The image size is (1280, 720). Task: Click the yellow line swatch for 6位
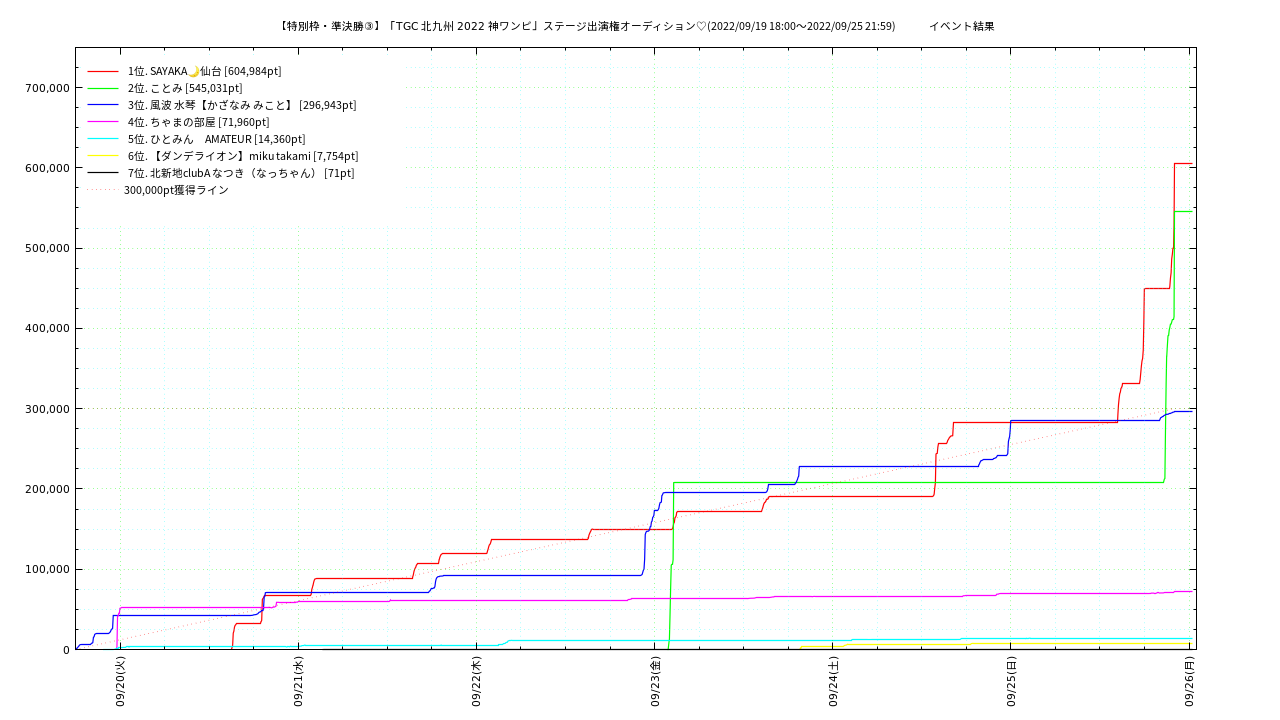click(x=103, y=156)
